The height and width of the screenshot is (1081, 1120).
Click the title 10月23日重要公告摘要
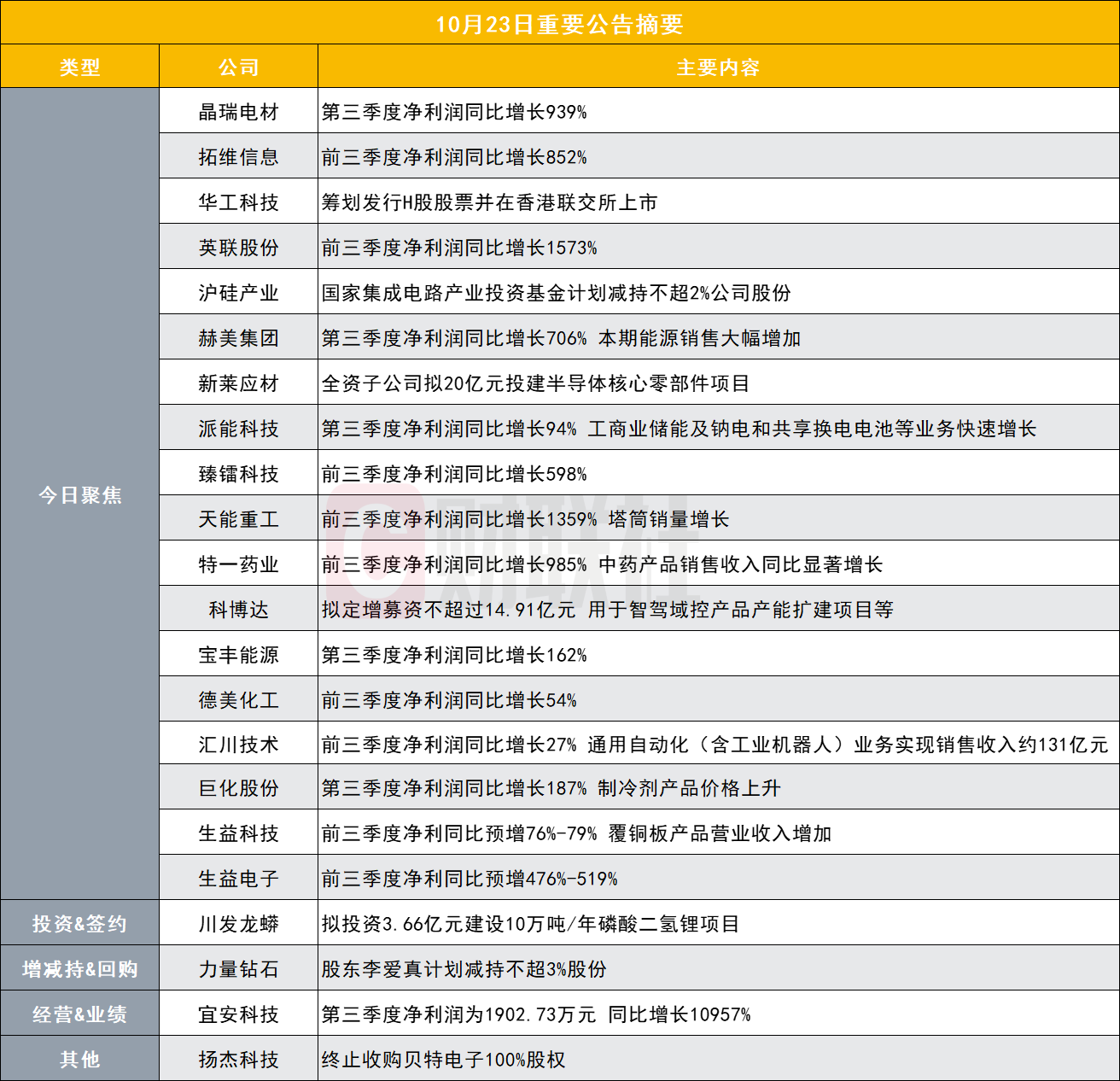pos(559,24)
